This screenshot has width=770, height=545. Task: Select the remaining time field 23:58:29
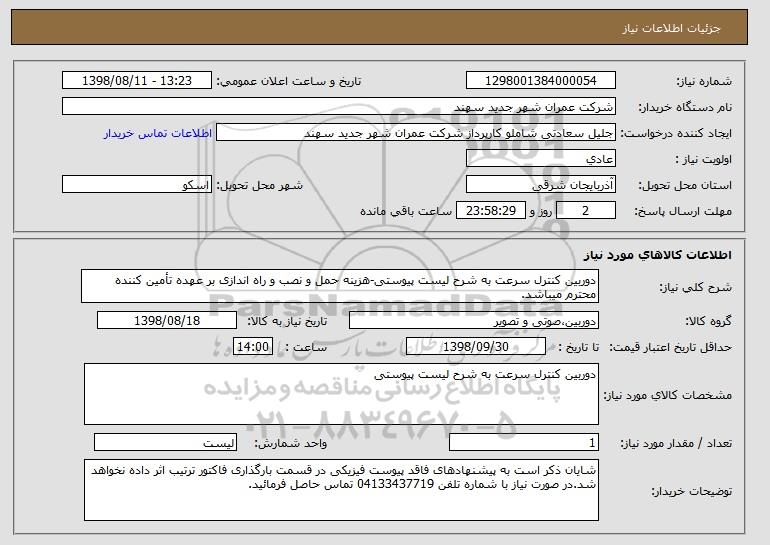click(x=491, y=211)
